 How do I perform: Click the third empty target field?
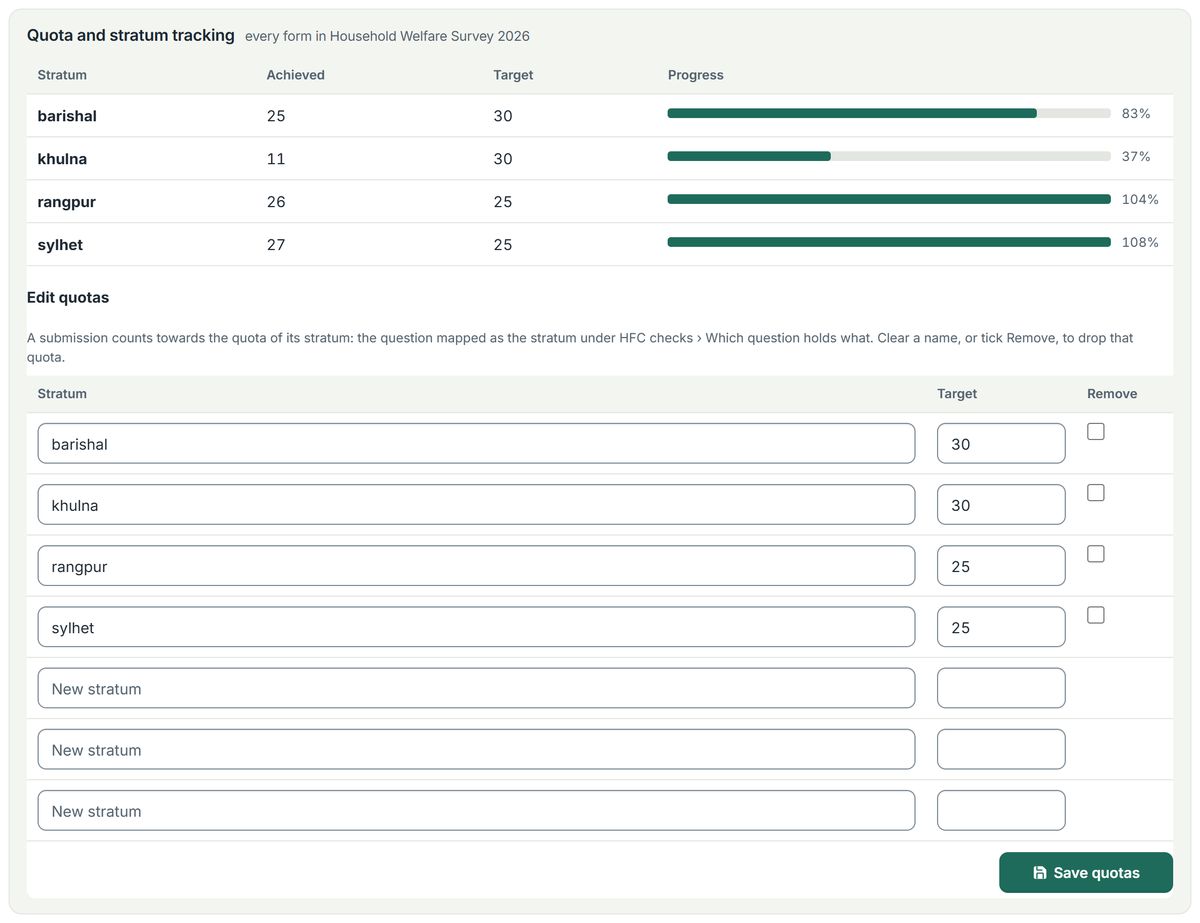click(1001, 810)
